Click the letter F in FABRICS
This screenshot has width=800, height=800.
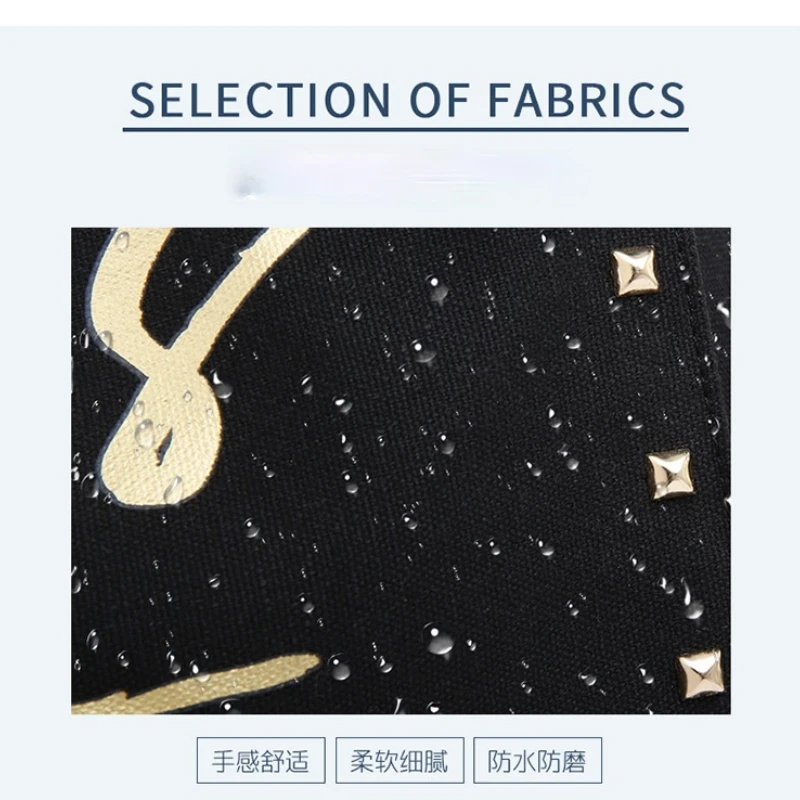coord(499,100)
